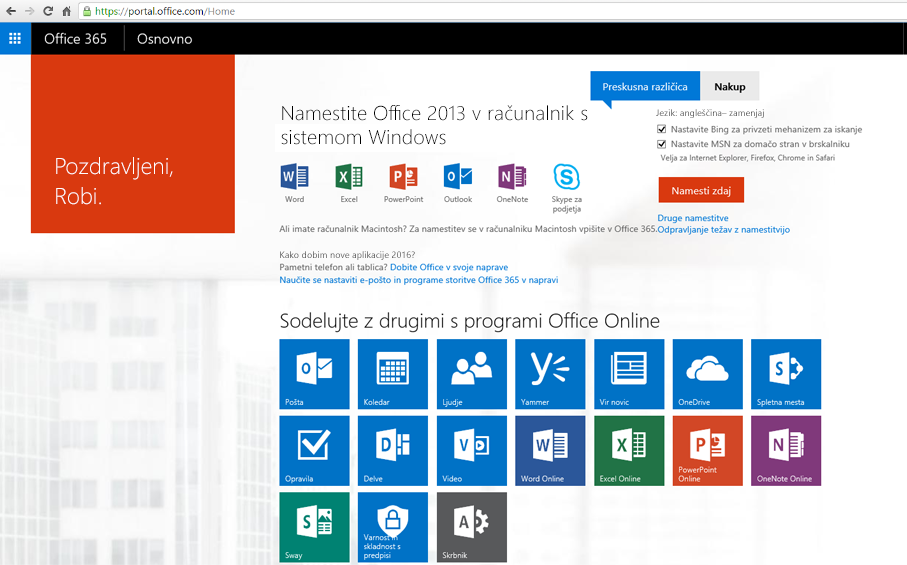
Task: Open Naučite se nastaviti e-pošto link
Action: (419, 280)
